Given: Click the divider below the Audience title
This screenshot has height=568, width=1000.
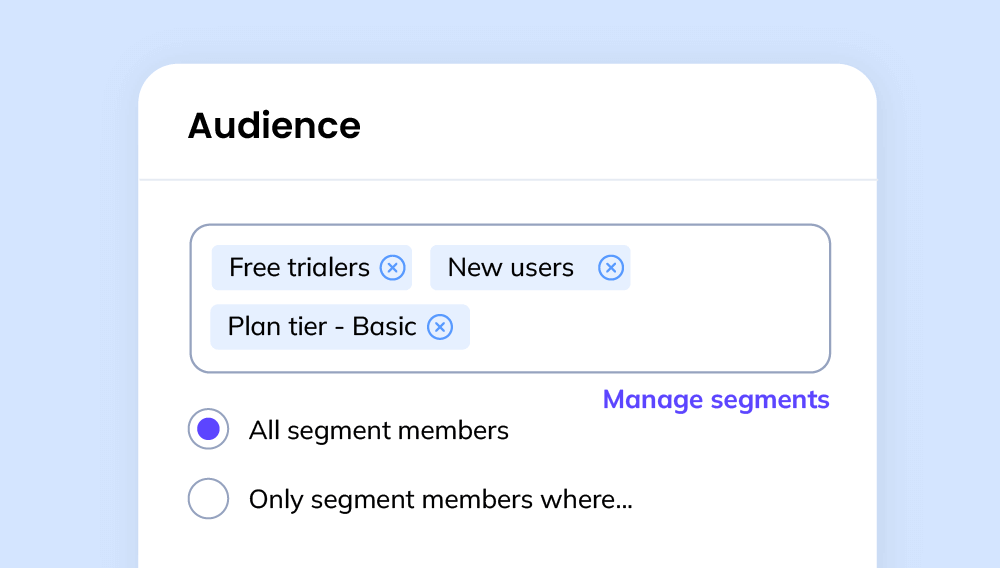Looking at the screenshot, I should pyautogui.click(x=508, y=180).
